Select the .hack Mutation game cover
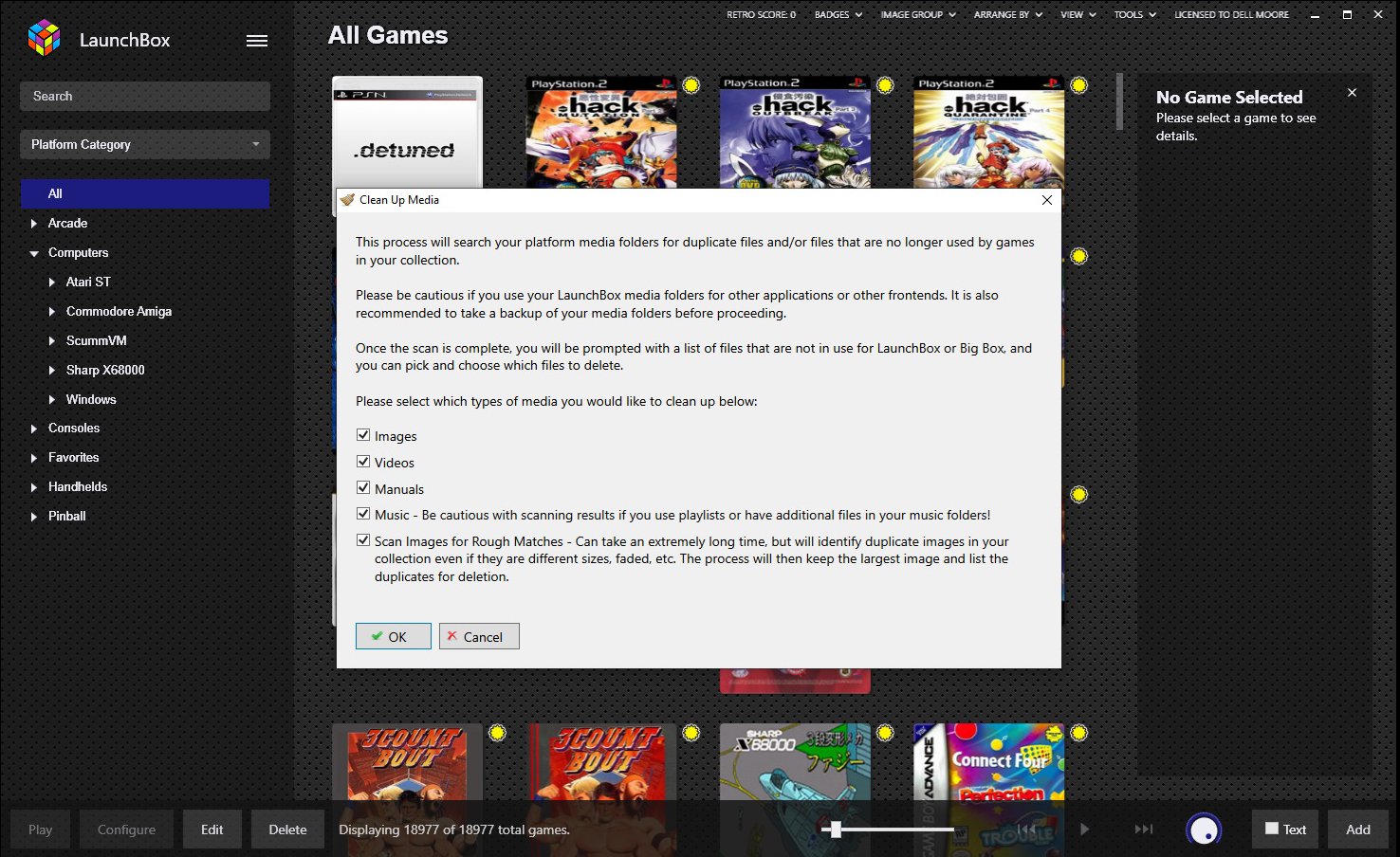Screen dimensions: 1400x857 pyautogui.click(x=601, y=133)
